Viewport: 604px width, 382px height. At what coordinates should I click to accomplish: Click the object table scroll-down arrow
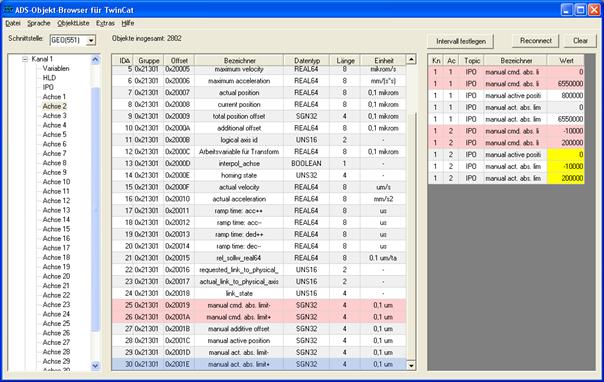tap(411, 365)
